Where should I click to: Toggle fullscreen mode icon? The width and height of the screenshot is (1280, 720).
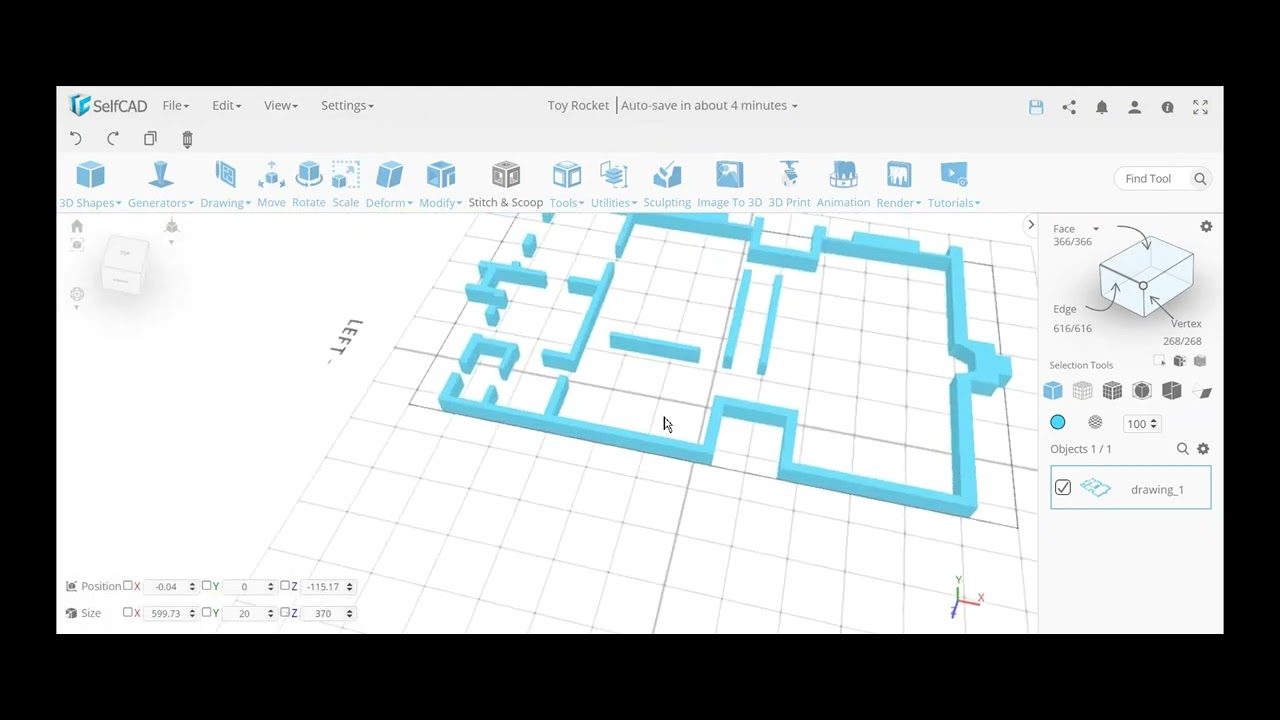1200,107
